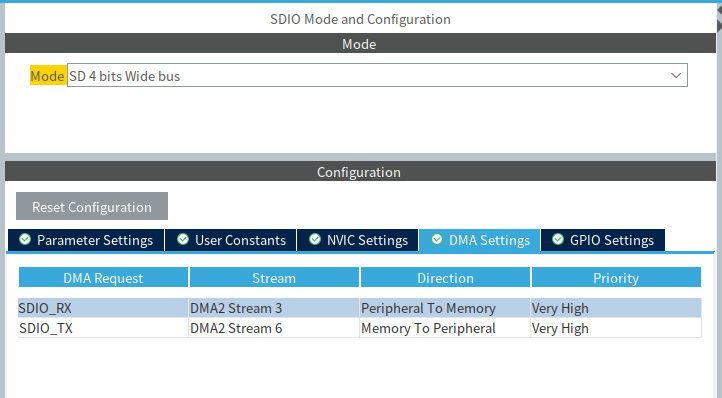Click the green check icon on GPIO Settings
This screenshot has height=398, width=722.
point(558,240)
